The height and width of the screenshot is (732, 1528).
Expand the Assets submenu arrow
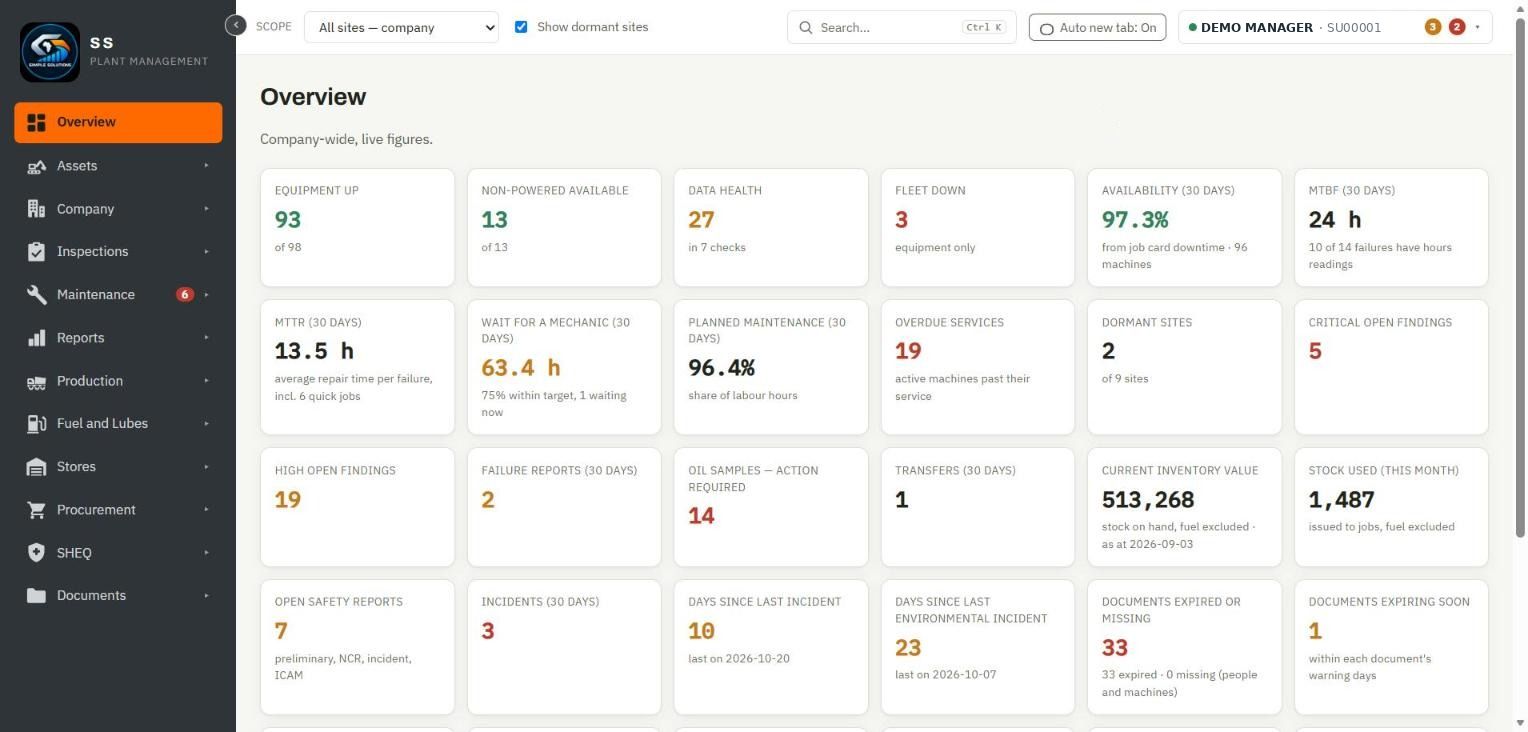coord(207,166)
